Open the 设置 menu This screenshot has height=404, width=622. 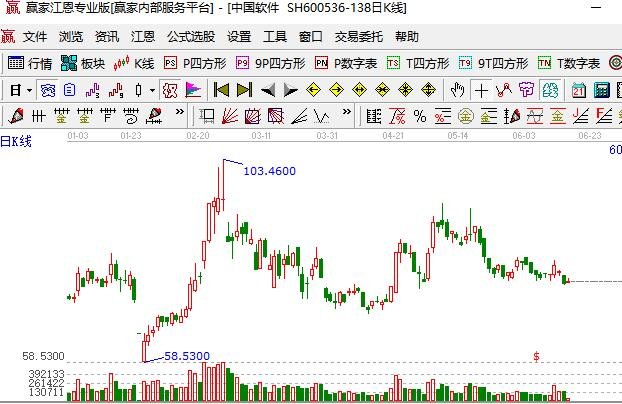click(x=239, y=37)
